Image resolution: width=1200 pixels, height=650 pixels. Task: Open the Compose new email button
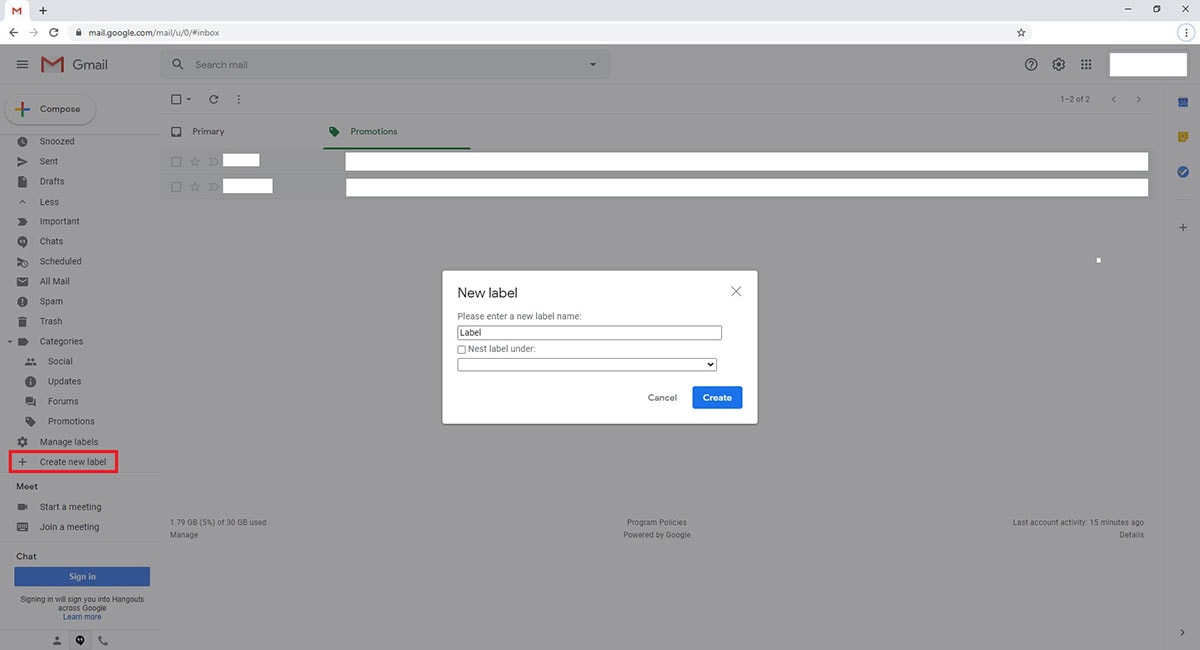point(50,108)
